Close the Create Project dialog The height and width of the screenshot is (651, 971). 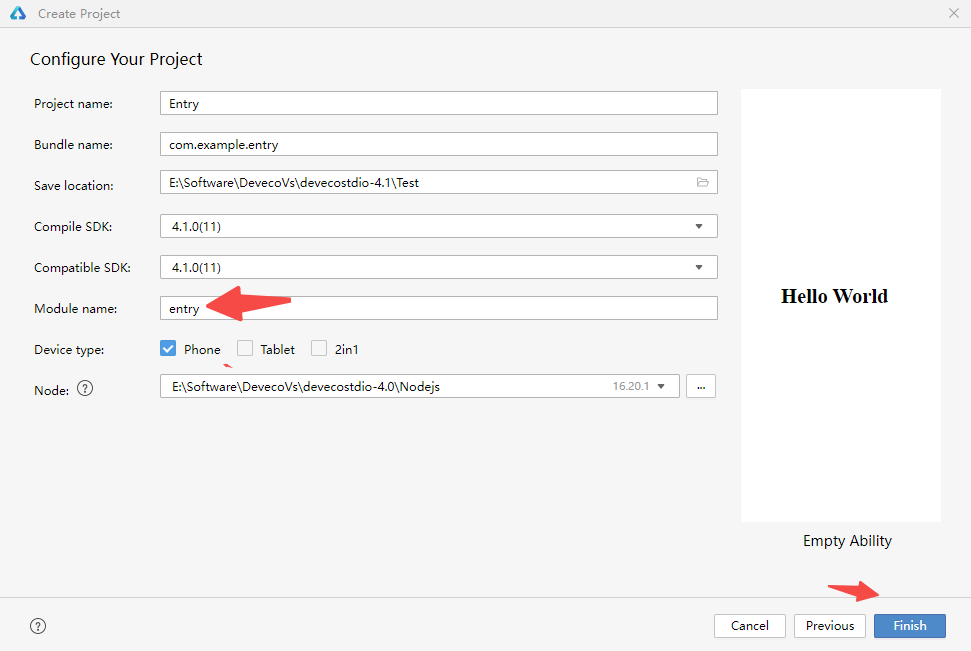point(953,14)
